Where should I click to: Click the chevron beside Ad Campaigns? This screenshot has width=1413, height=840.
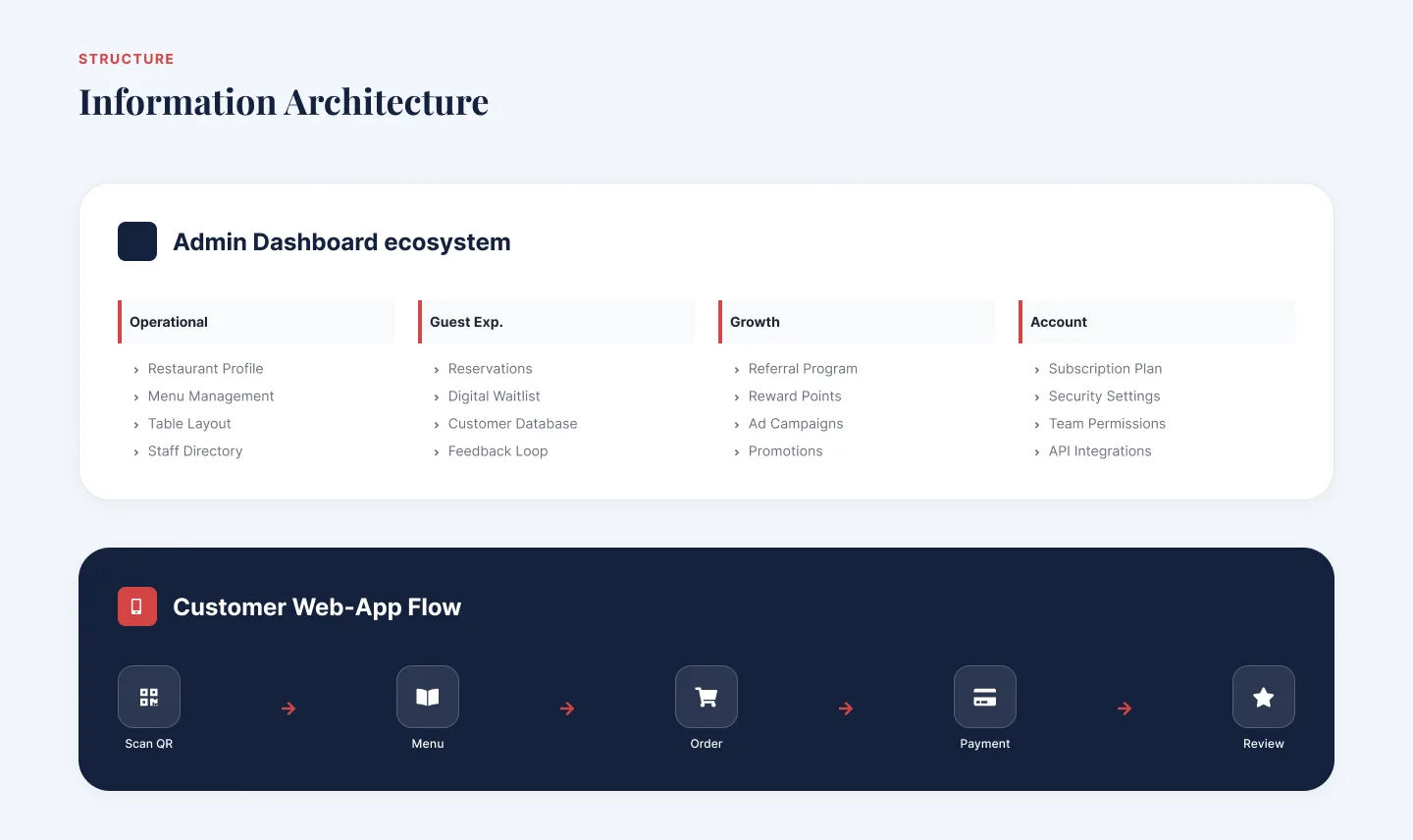[x=737, y=425]
